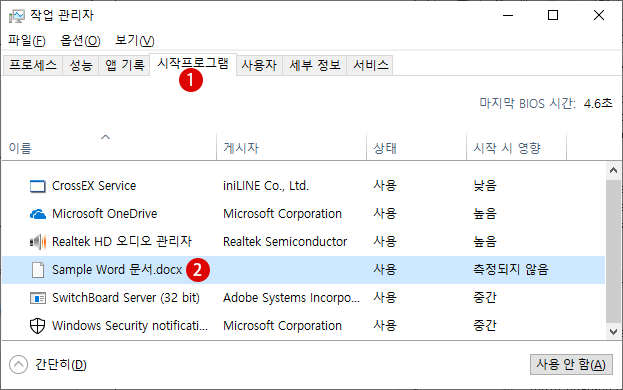Sort by the 상태 column header

(416, 147)
